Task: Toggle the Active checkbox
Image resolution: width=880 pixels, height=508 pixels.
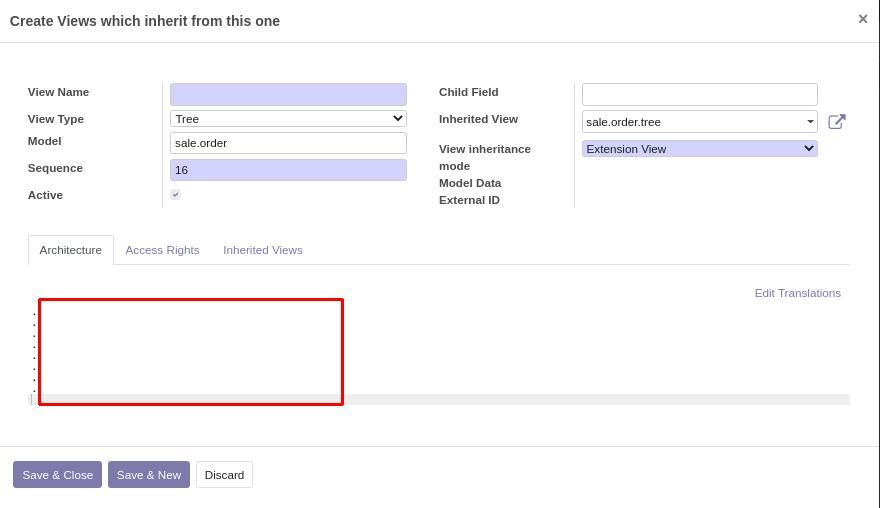Action: [176, 194]
